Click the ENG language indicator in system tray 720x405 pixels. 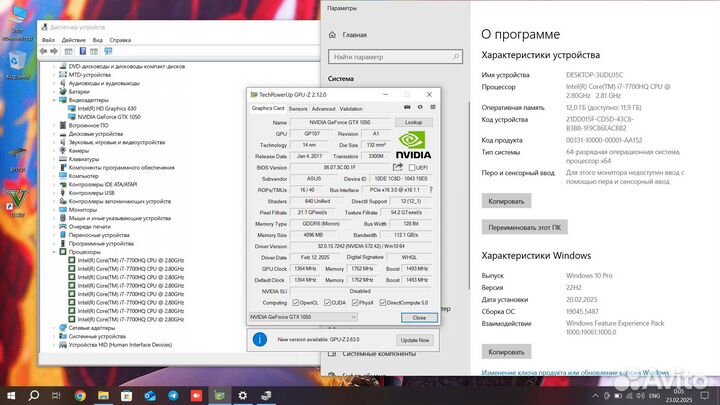(x=654, y=396)
